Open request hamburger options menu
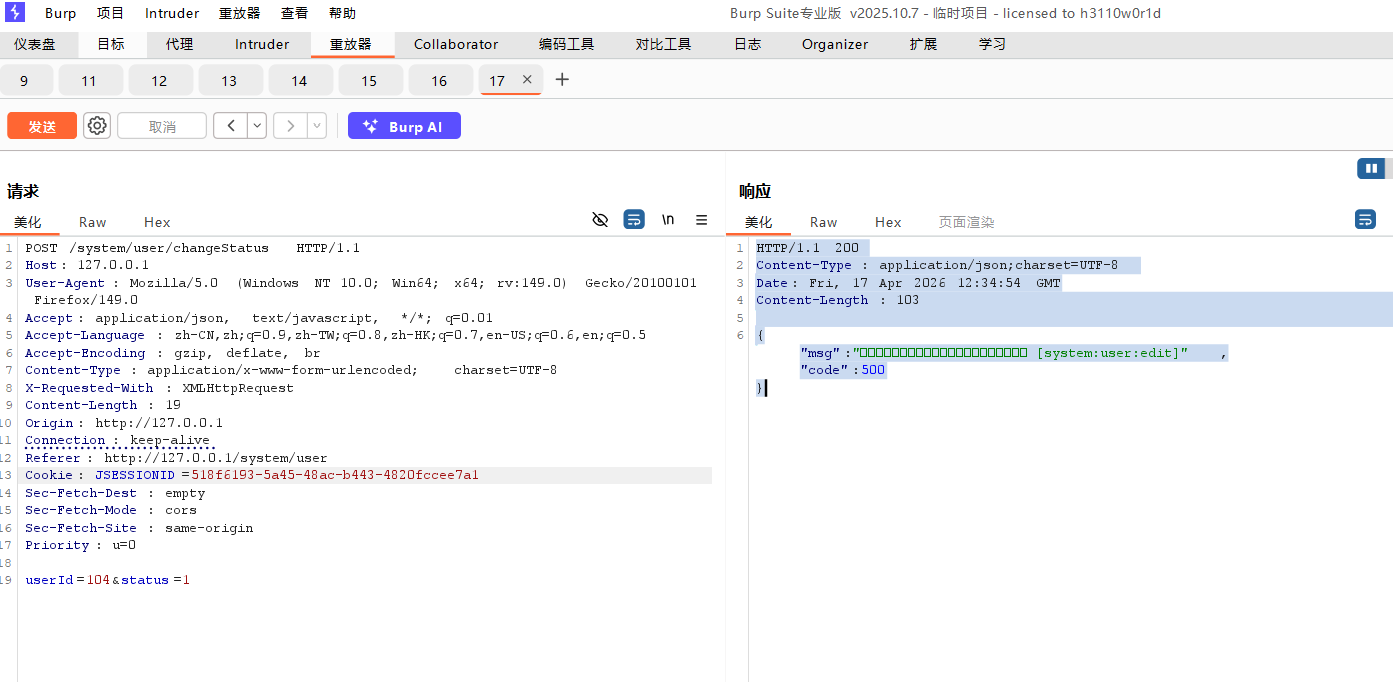The image size is (1393, 682). (x=702, y=220)
